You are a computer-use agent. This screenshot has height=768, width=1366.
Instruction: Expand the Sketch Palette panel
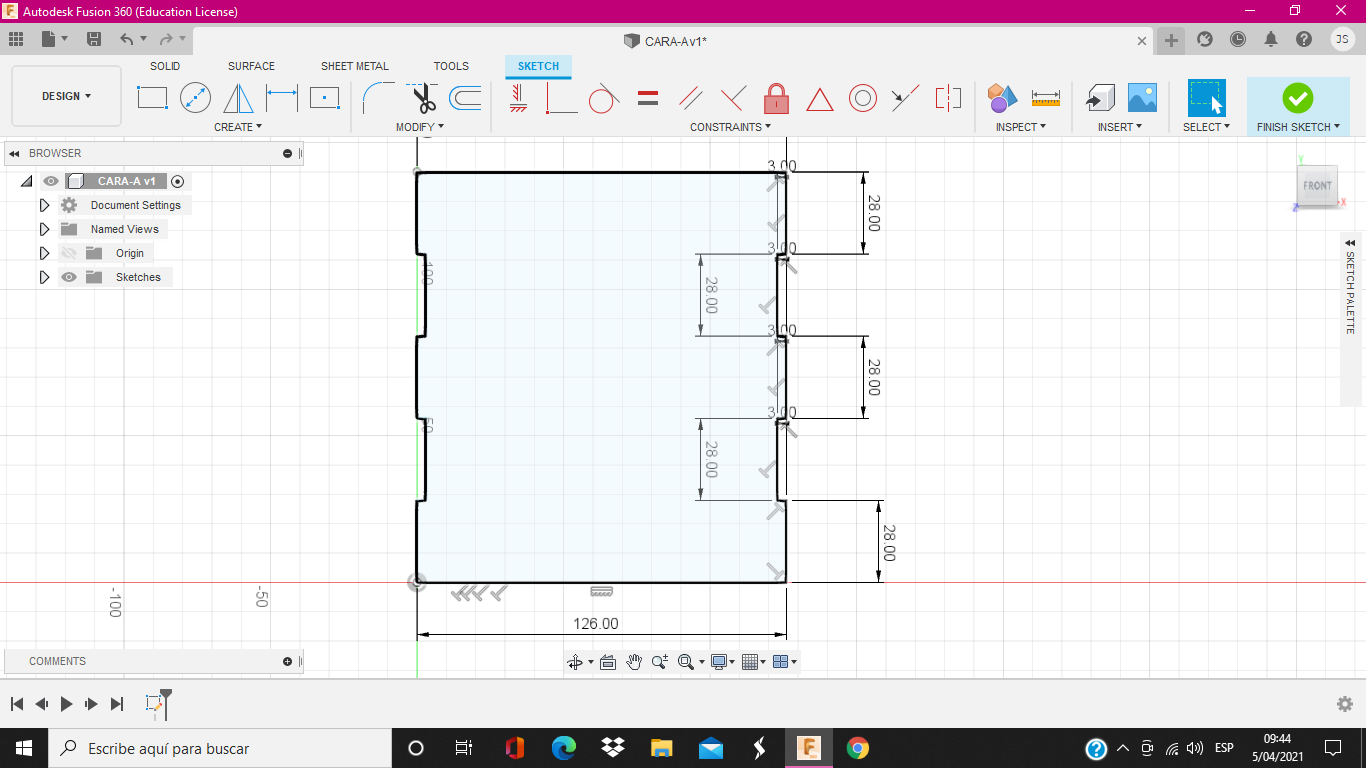pyautogui.click(x=1350, y=243)
